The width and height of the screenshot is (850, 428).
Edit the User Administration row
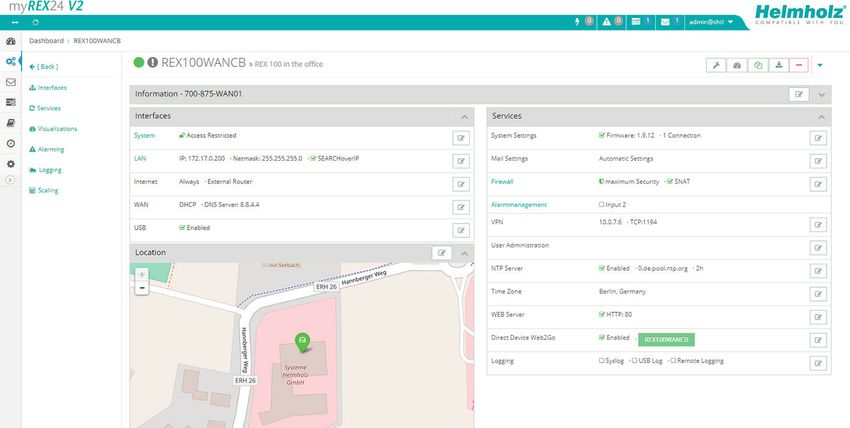[818, 248]
